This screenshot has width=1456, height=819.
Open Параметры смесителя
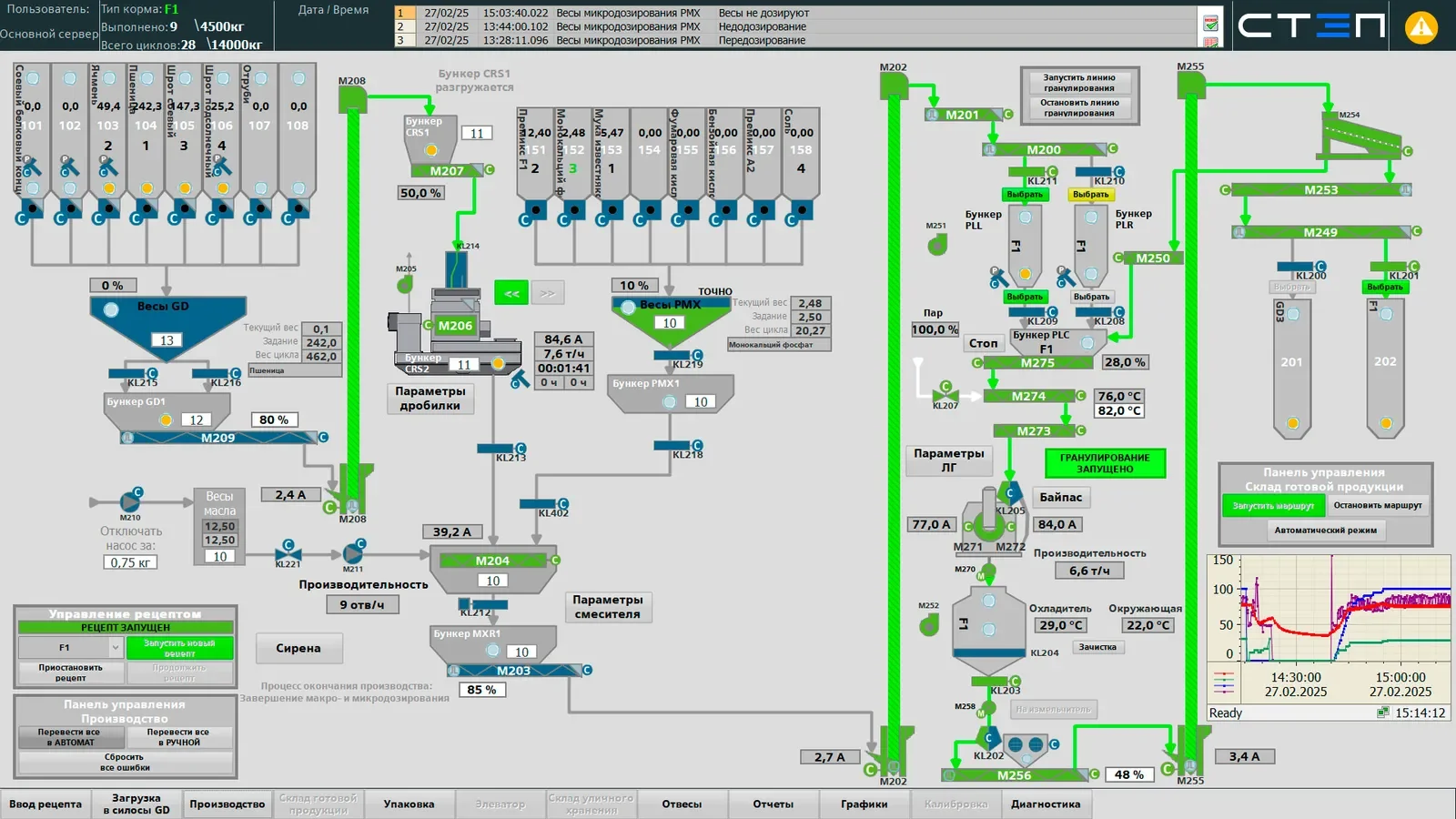pos(607,607)
